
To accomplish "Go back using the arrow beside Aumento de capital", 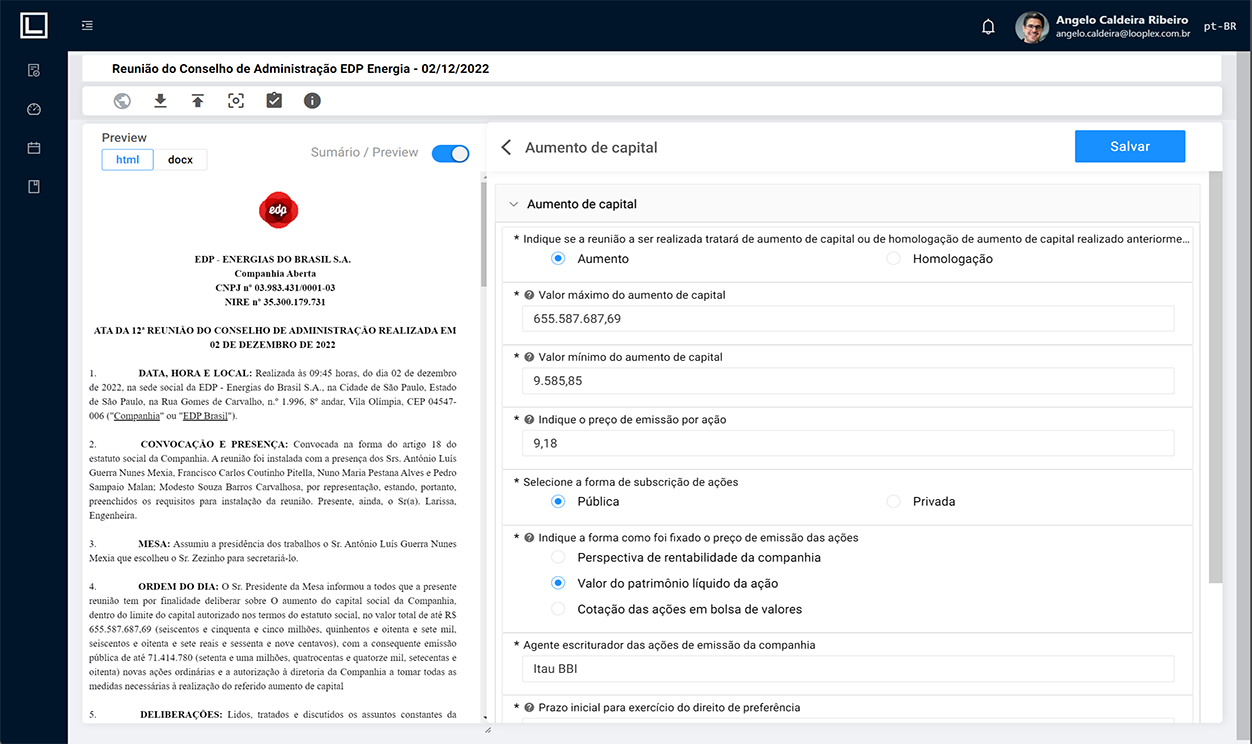I will [x=506, y=147].
